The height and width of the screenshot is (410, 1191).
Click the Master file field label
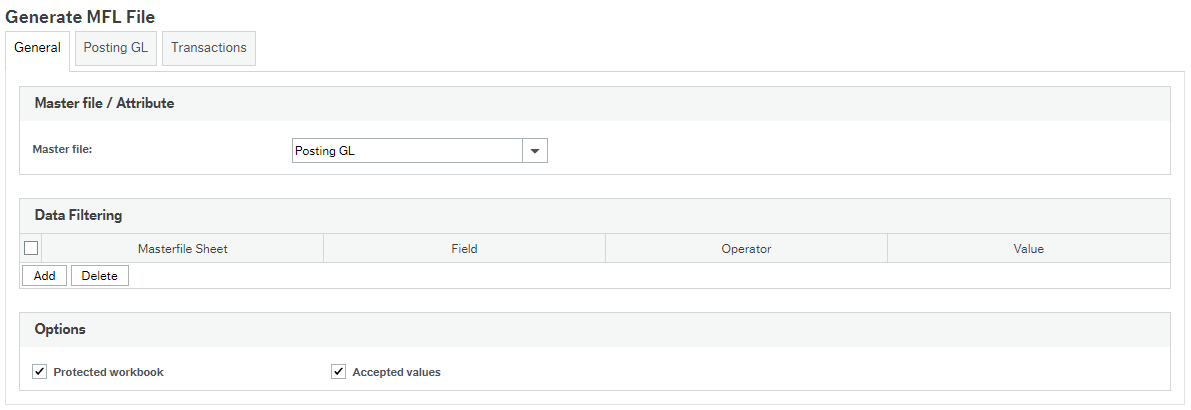coord(62,149)
